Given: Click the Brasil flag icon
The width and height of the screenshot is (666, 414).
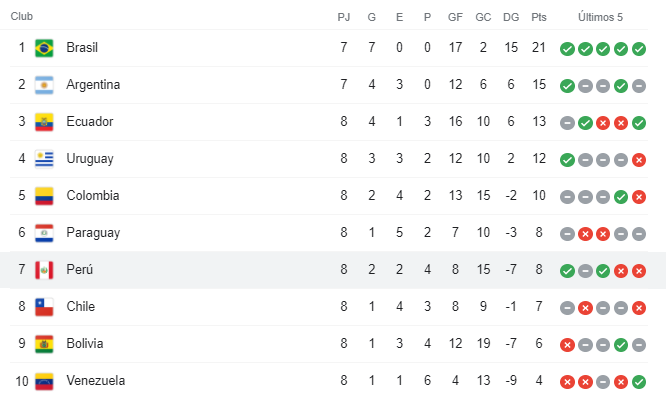Looking at the screenshot, I should click(x=44, y=48).
